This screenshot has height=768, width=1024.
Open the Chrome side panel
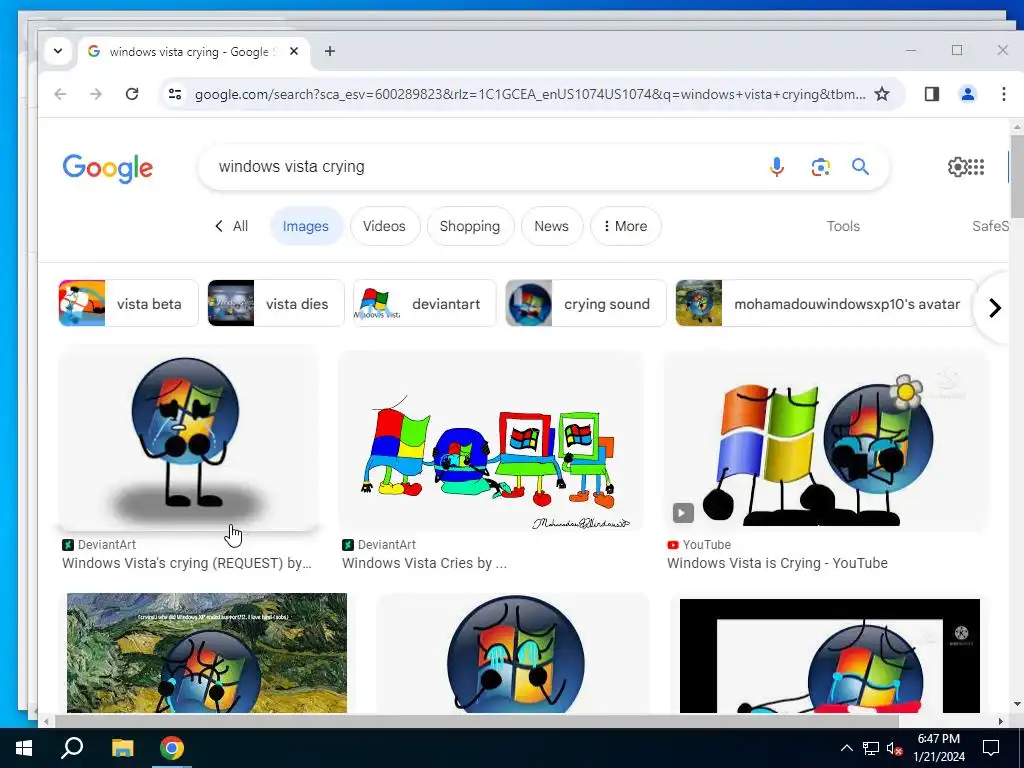[932, 94]
